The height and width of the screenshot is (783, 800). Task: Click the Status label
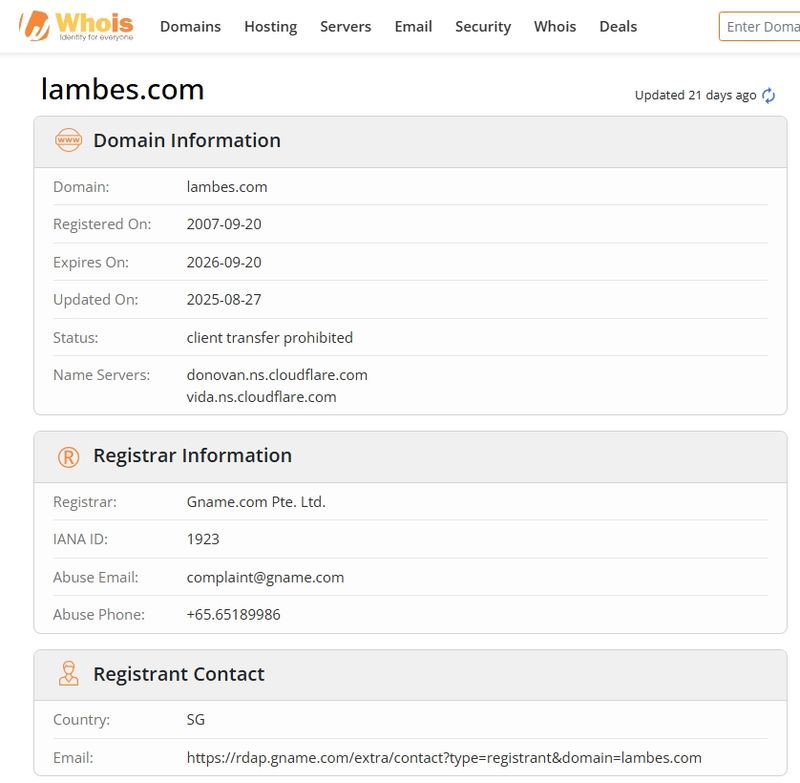tap(76, 338)
